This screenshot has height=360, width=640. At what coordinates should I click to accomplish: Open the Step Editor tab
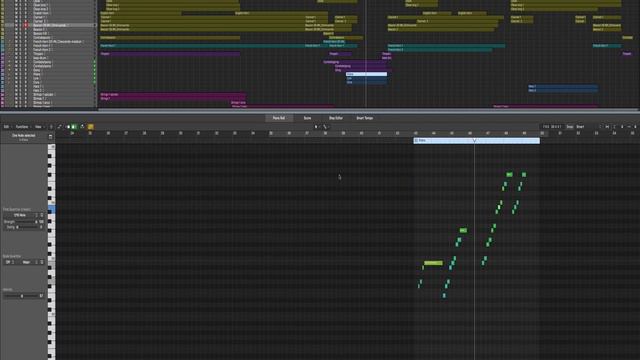[x=336, y=118]
